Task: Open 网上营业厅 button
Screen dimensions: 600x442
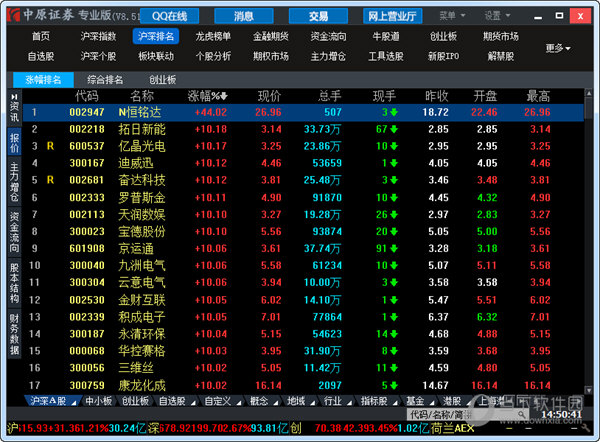Action: pyautogui.click(x=393, y=16)
